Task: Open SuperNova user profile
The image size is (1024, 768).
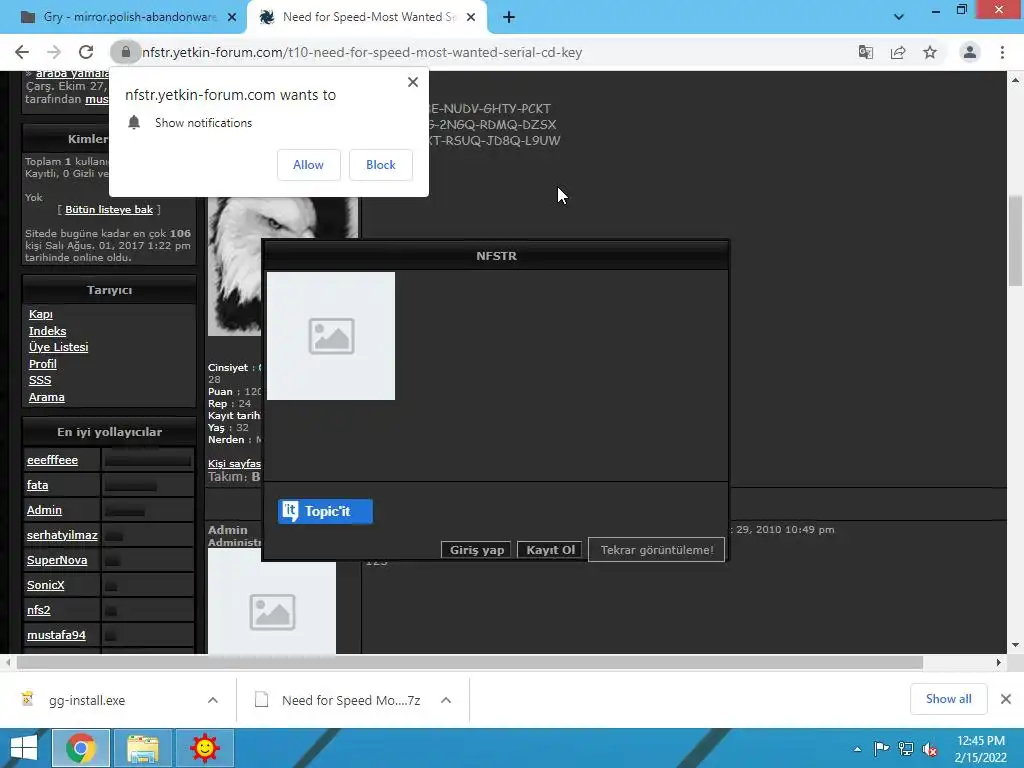Action: coord(57,560)
